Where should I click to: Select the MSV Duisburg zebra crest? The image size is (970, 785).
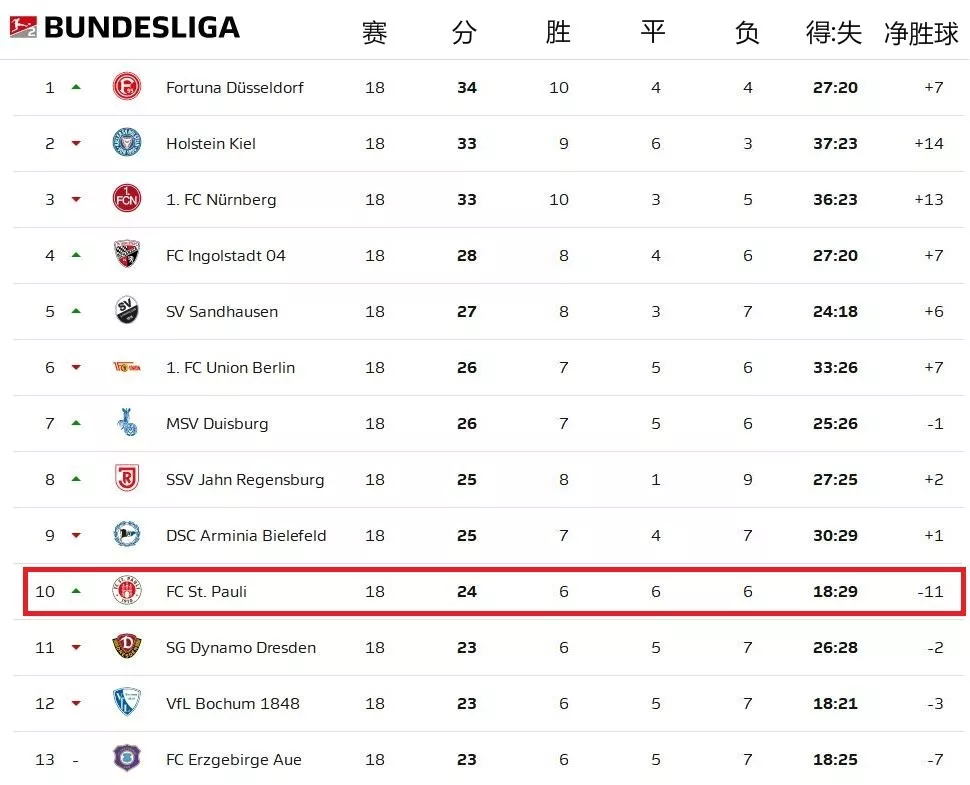pyautogui.click(x=127, y=423)
